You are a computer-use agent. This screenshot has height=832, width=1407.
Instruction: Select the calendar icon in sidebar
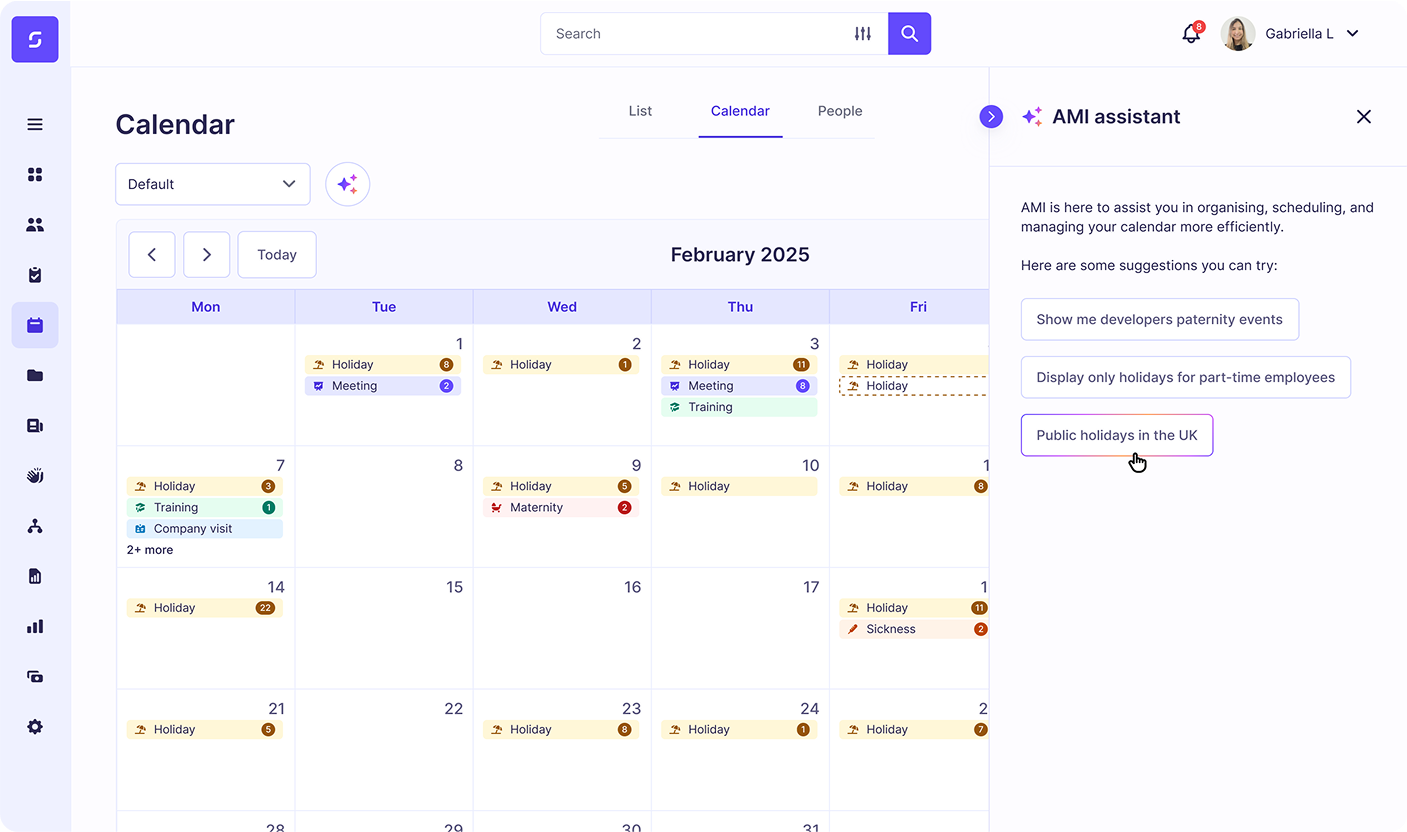(x=35, y=325)
